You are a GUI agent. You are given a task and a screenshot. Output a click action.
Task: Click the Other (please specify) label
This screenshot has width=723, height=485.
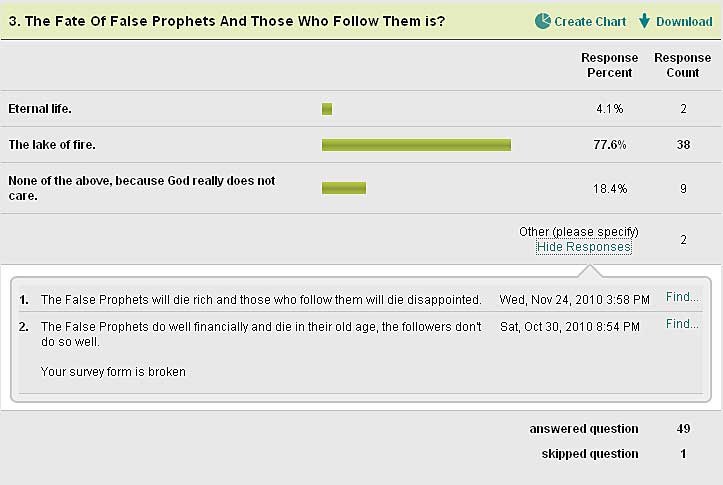click(579, 231)
